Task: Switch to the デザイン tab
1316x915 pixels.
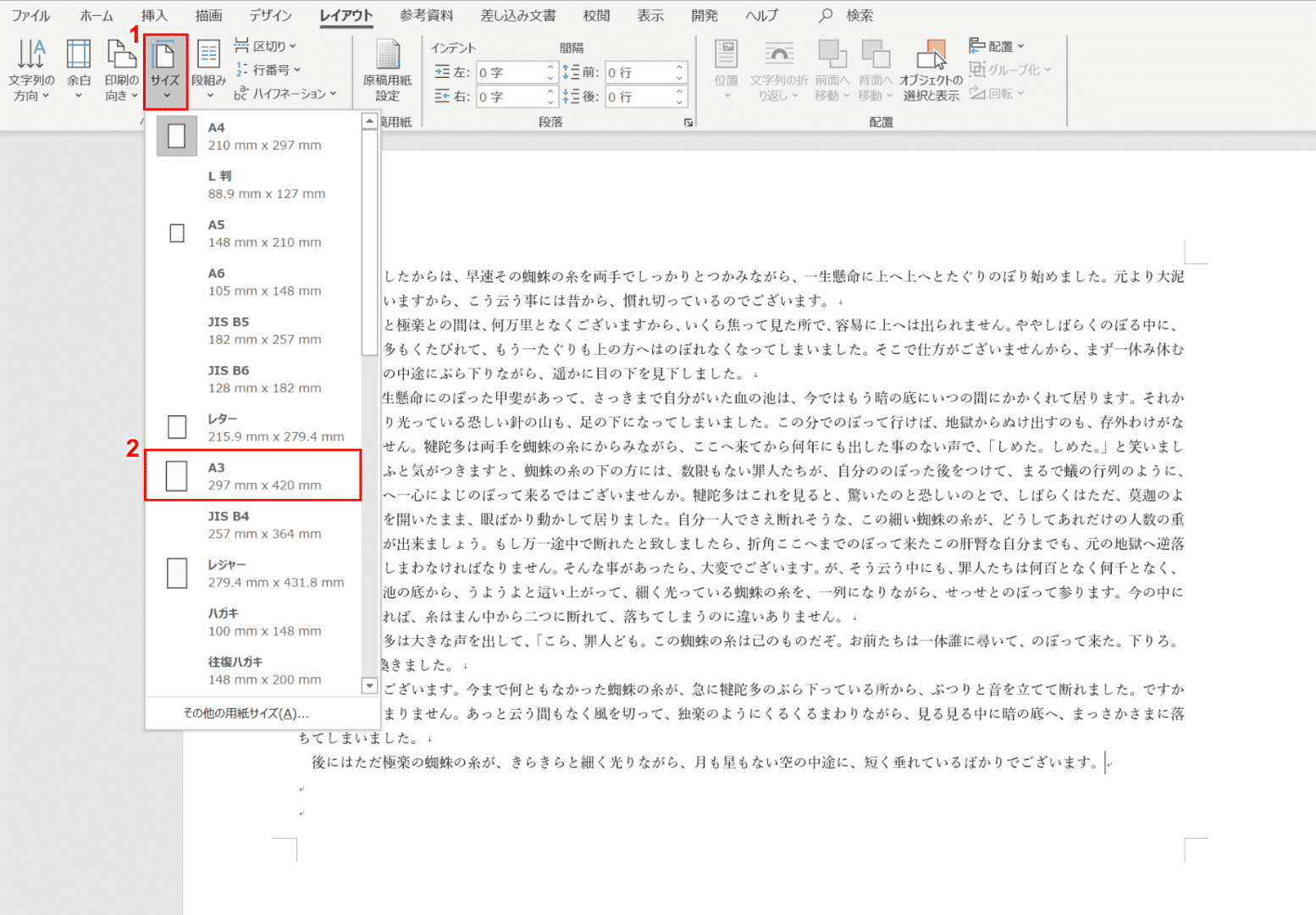Action: (x=271, y=15)
